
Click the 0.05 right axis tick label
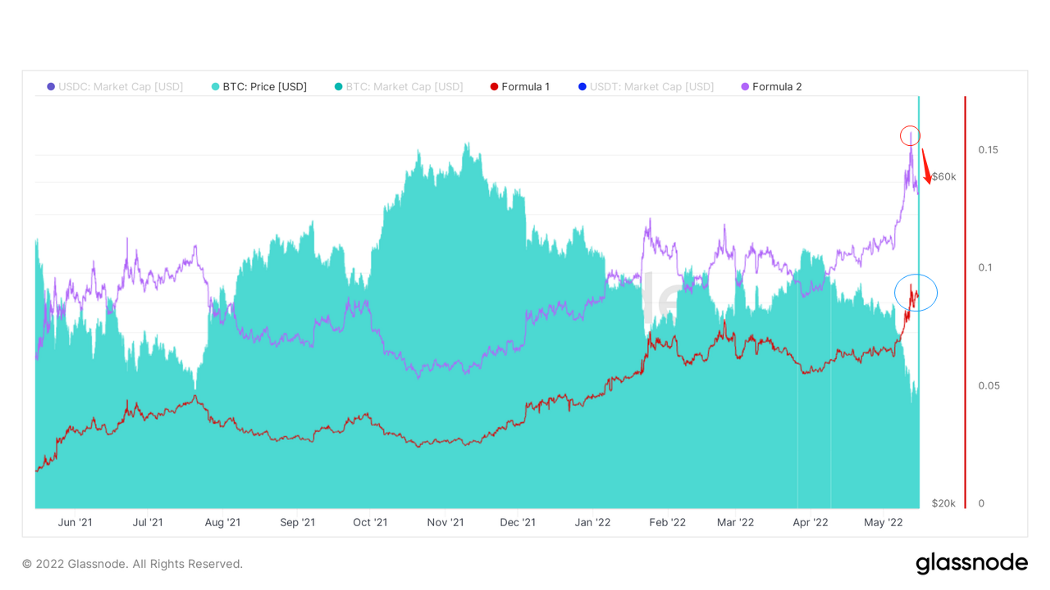click(x=988, y=386)
